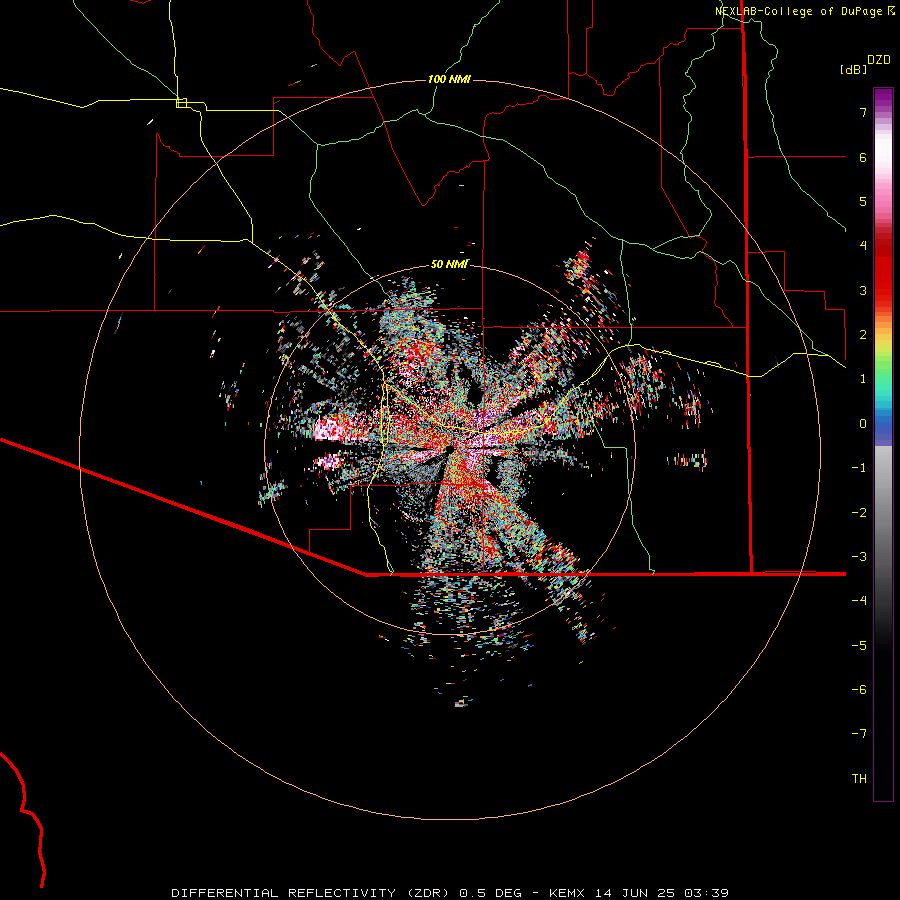
Task: Click the KEMX station identifier in the caption
Action: [x=568, y=893]
